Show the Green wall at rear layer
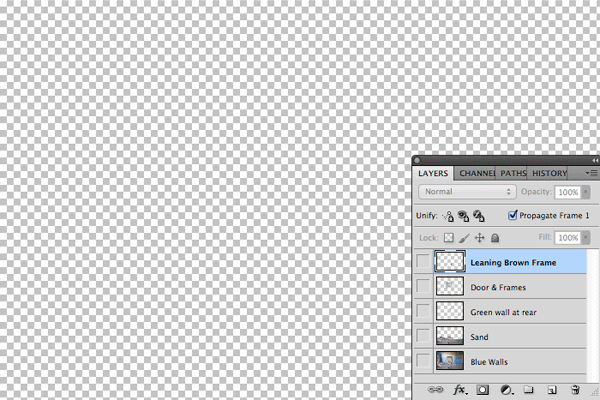600x400 pixels. (423, 311)
